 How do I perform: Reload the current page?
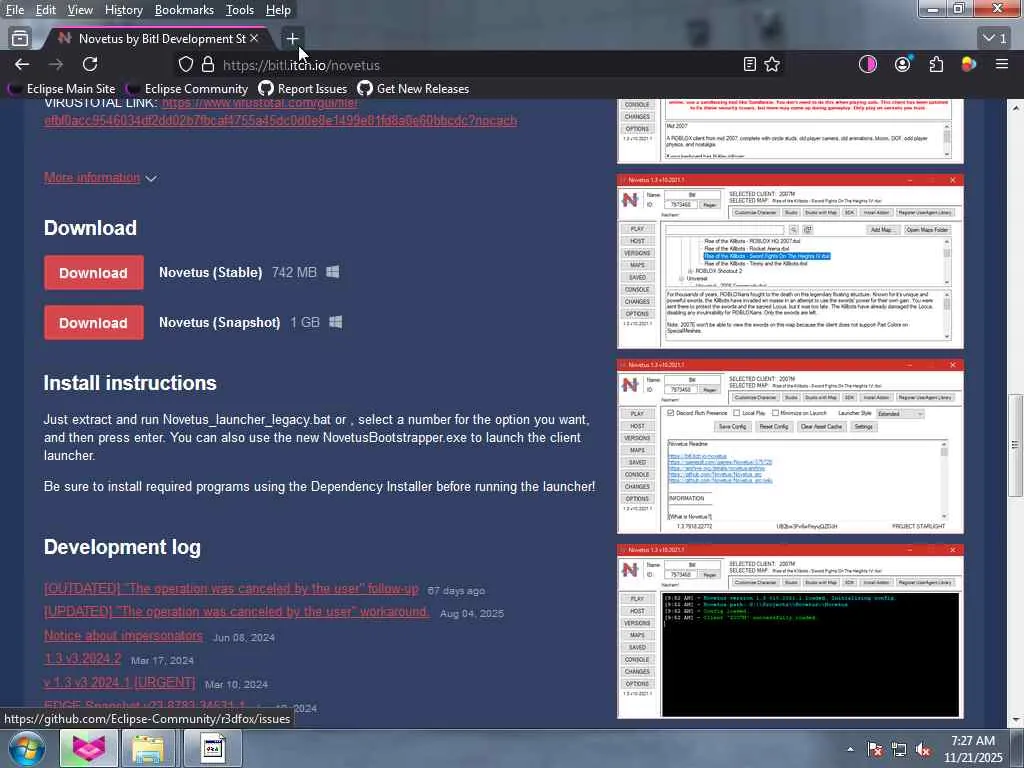[x=90, y=64]
